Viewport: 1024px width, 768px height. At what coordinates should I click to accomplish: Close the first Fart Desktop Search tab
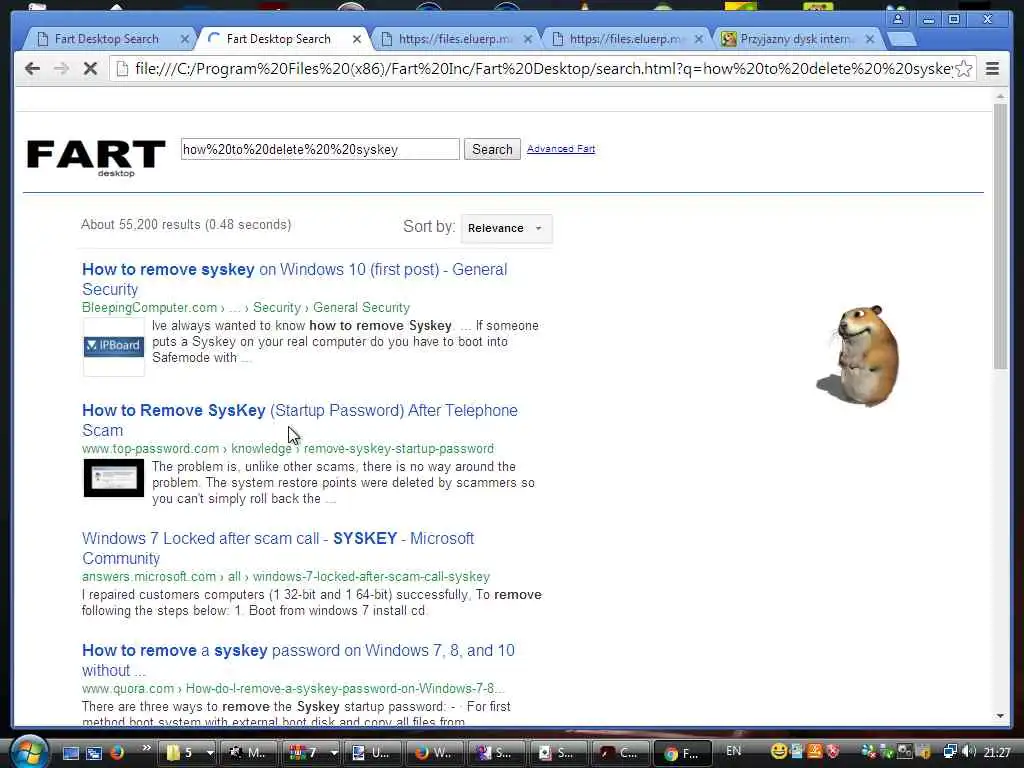[x=185, y=39]
